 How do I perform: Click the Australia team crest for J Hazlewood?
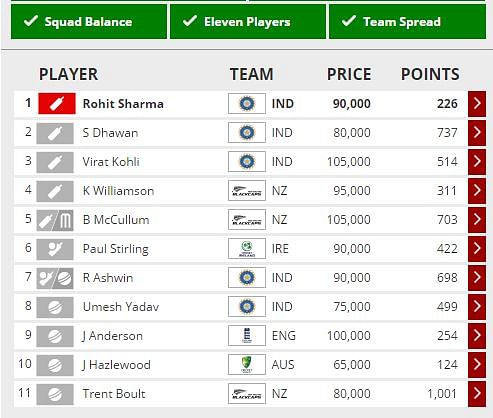coord(247,365)
